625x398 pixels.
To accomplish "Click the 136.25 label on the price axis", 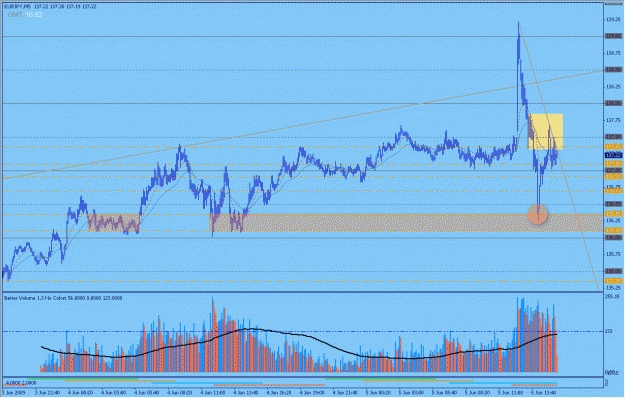I will (613, 220).
